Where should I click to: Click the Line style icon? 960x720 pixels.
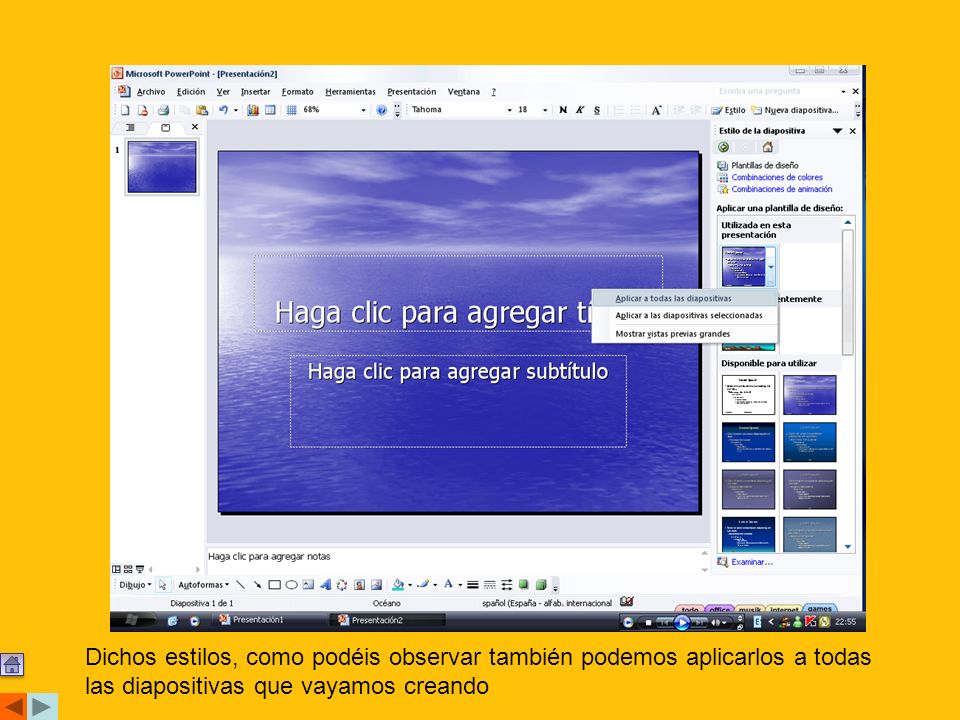click(473, 585)
